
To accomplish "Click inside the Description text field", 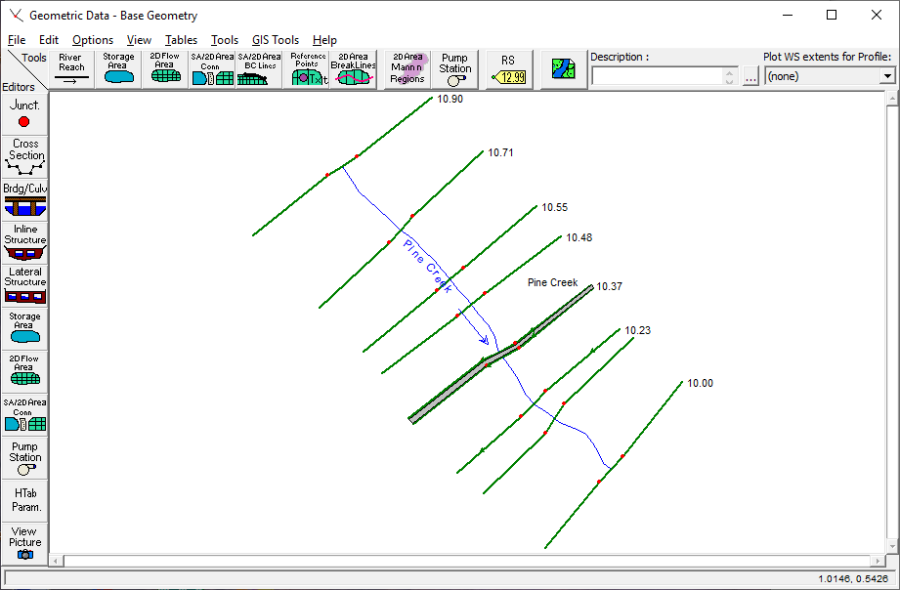I will point(657,77).
